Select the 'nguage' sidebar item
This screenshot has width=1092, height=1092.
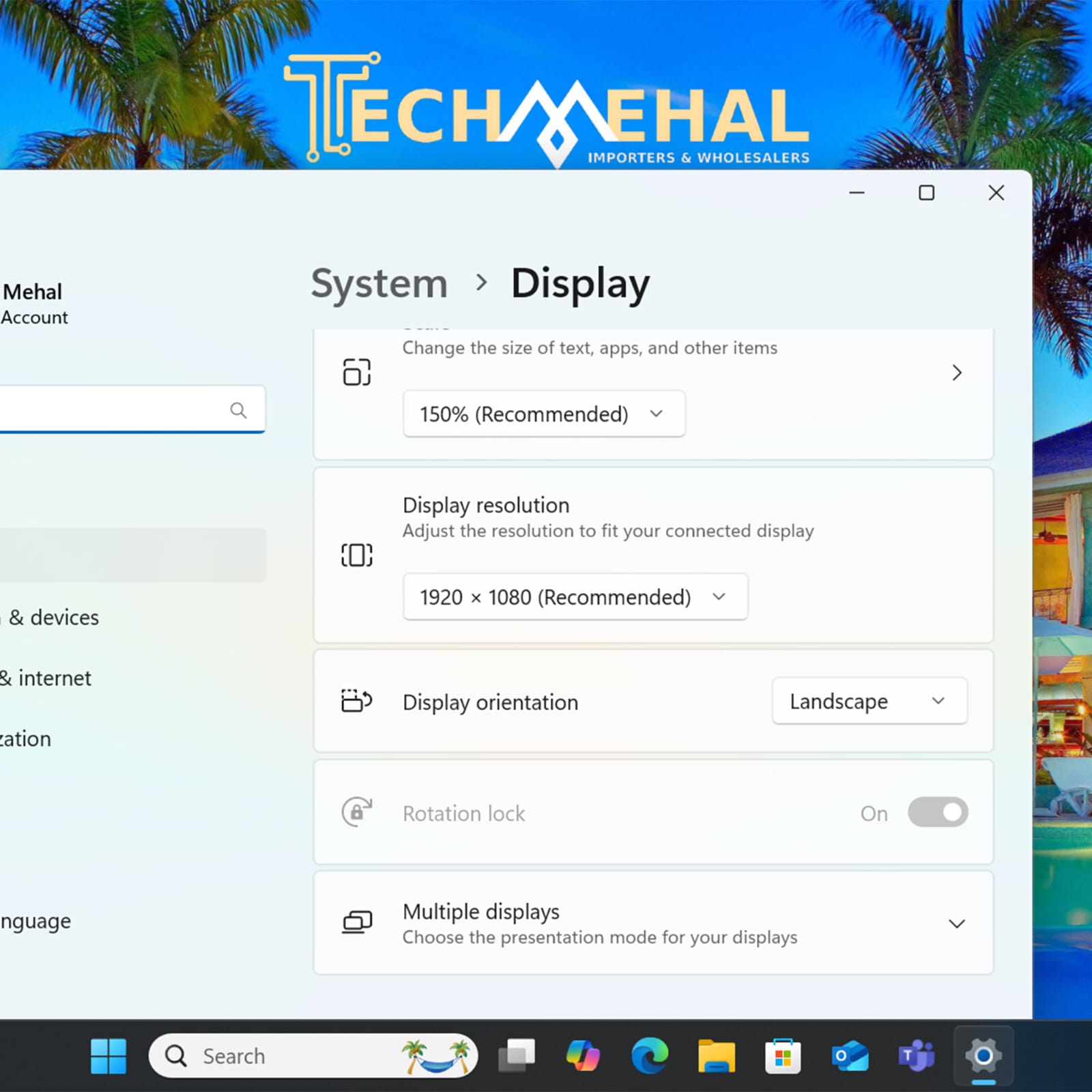click(35, 921)
